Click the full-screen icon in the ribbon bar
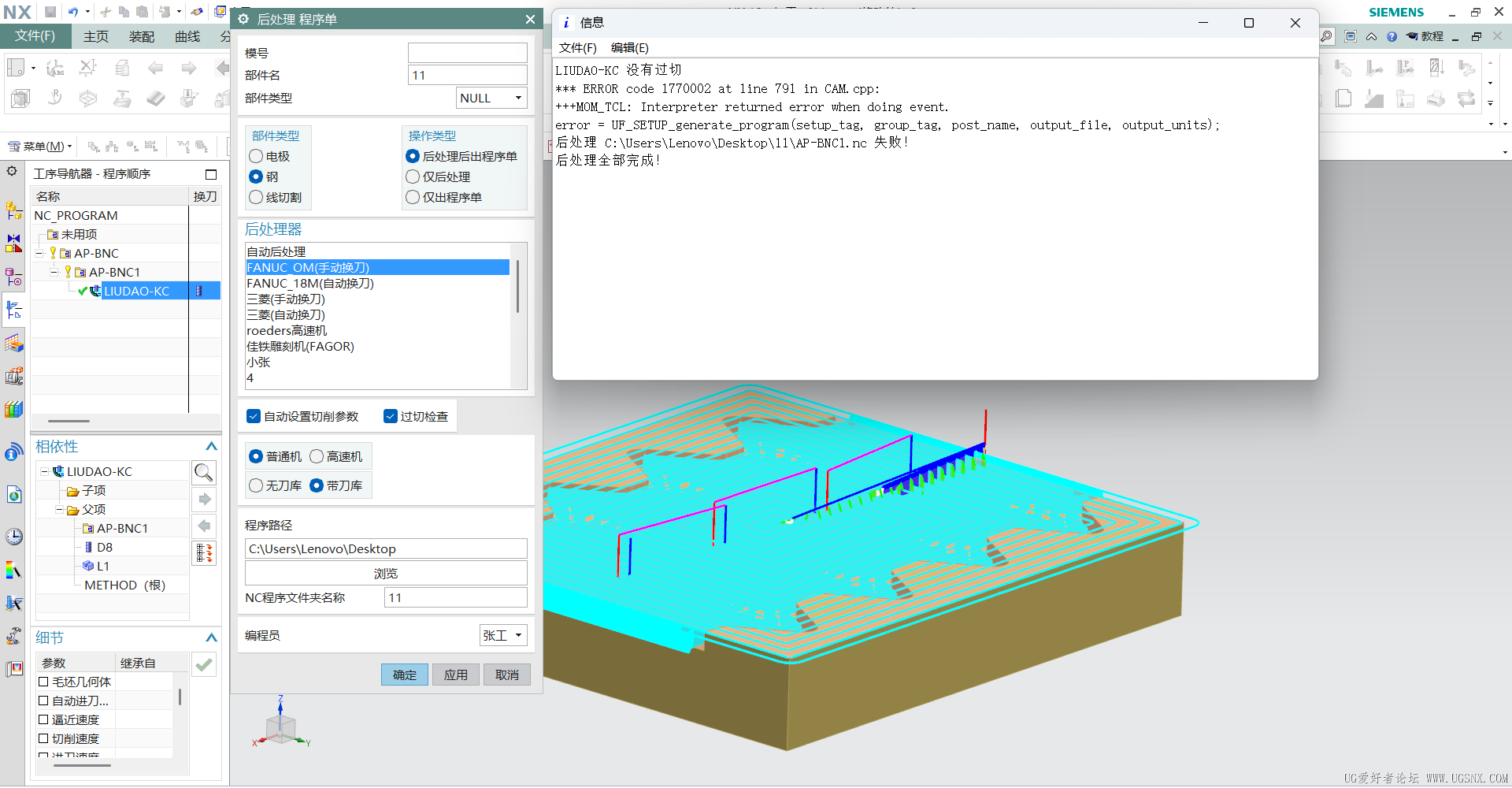 (x=1351, y=36)
